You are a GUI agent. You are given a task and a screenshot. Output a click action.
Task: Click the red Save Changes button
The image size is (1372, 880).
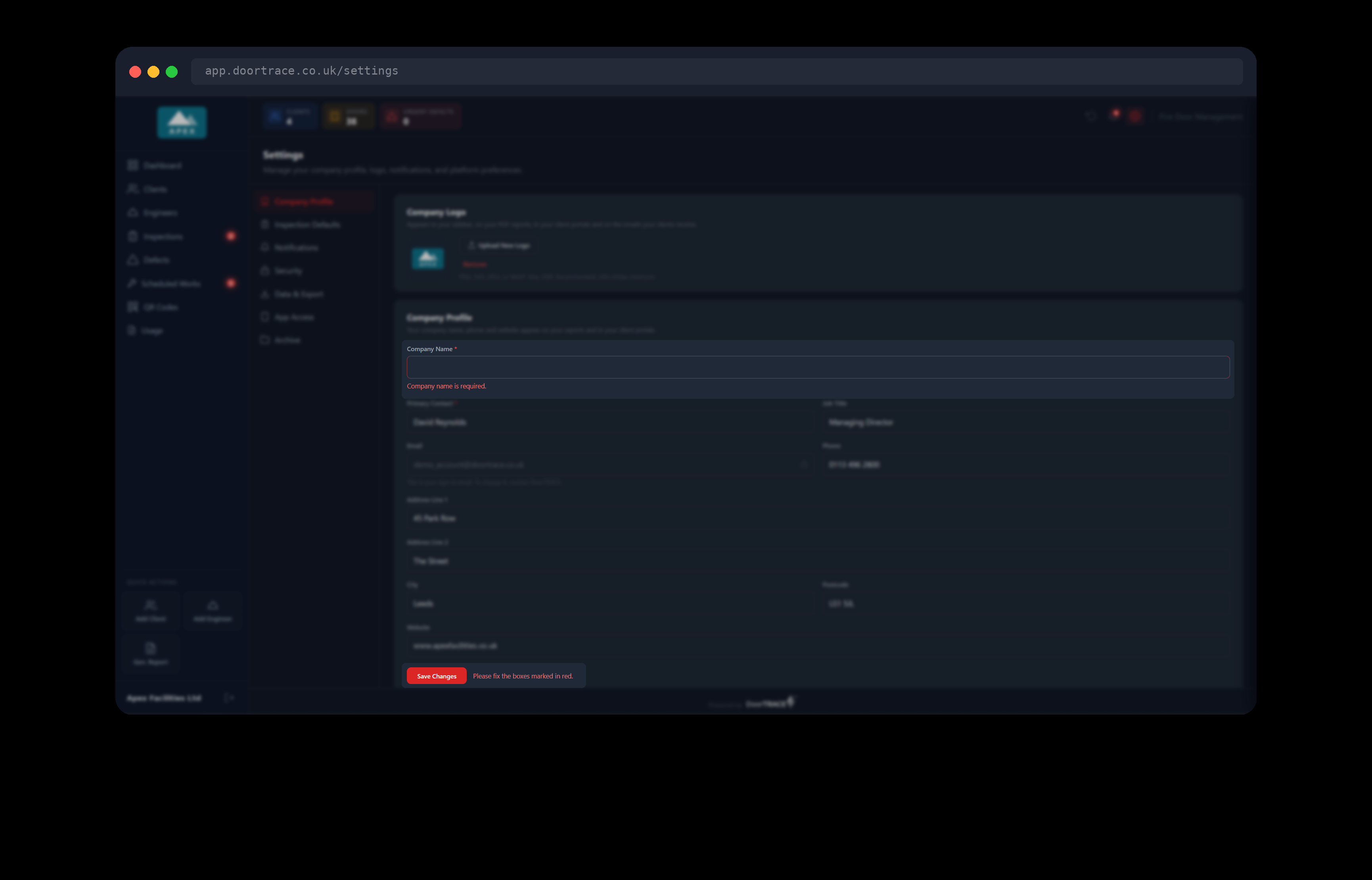coord(436,675)
